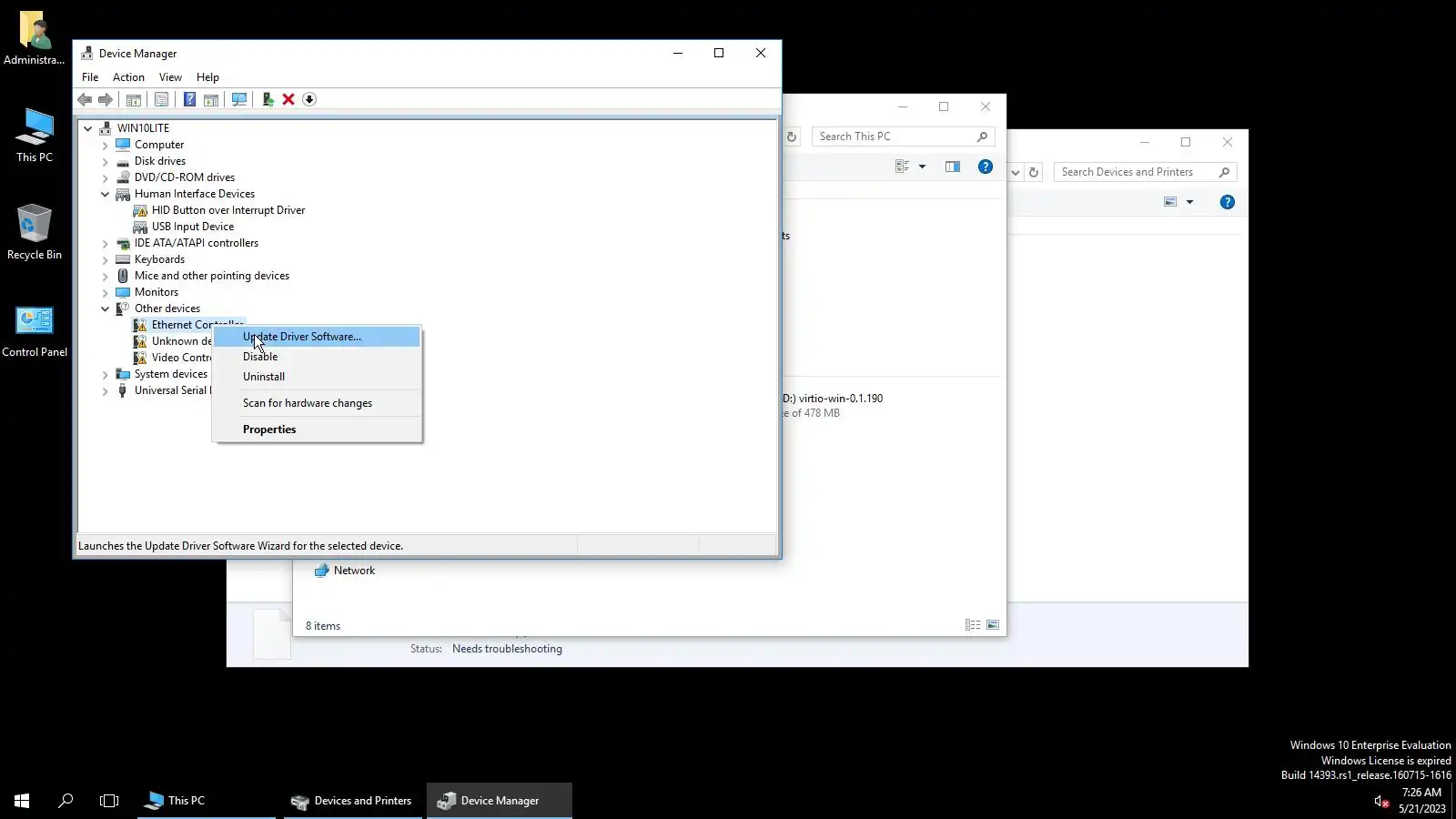Expand the Monitors node
This screenshot has width=1456, height=819.
(x=106, y=292)
